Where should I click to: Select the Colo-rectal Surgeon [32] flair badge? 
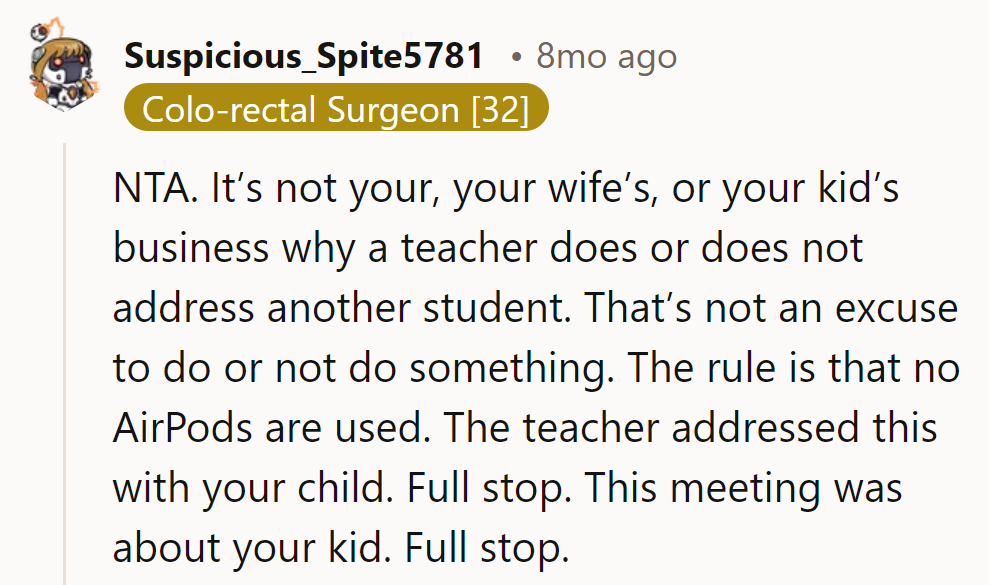336,109
